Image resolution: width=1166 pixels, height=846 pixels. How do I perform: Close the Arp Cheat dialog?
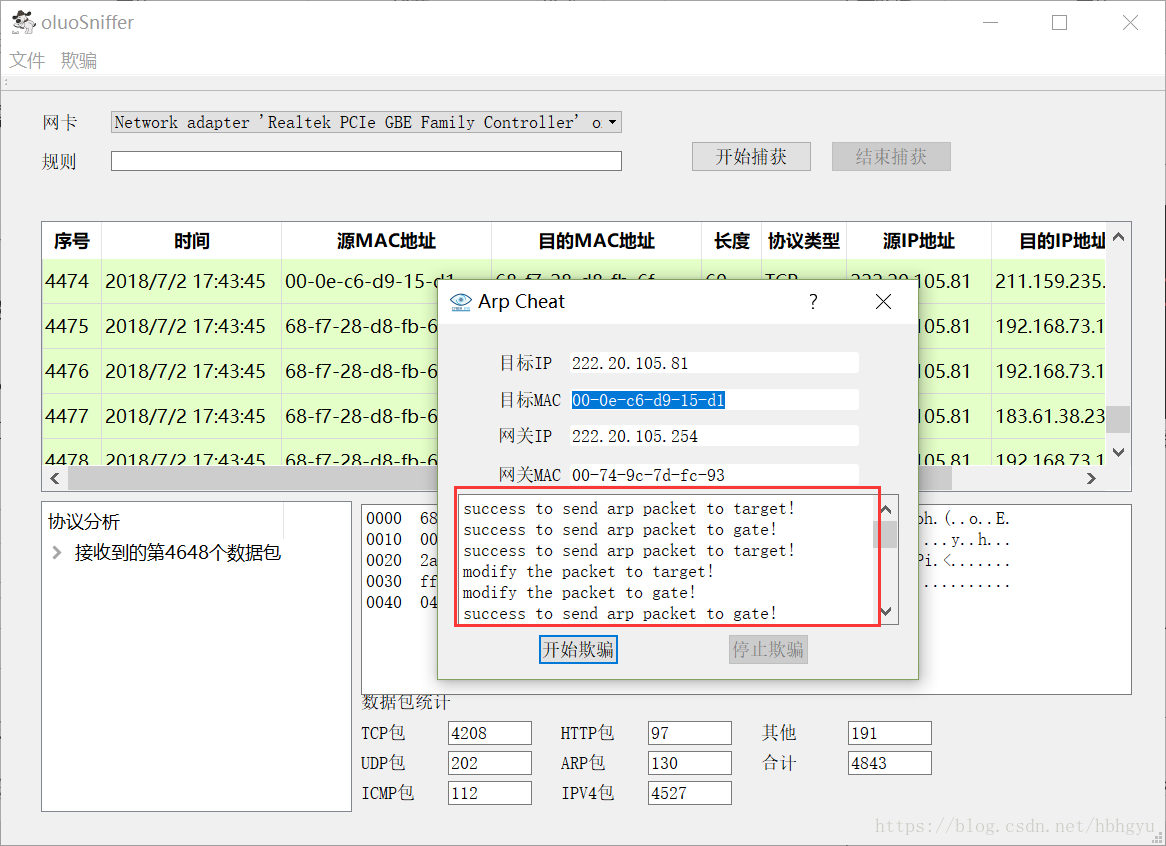click(x=883, y=302)
